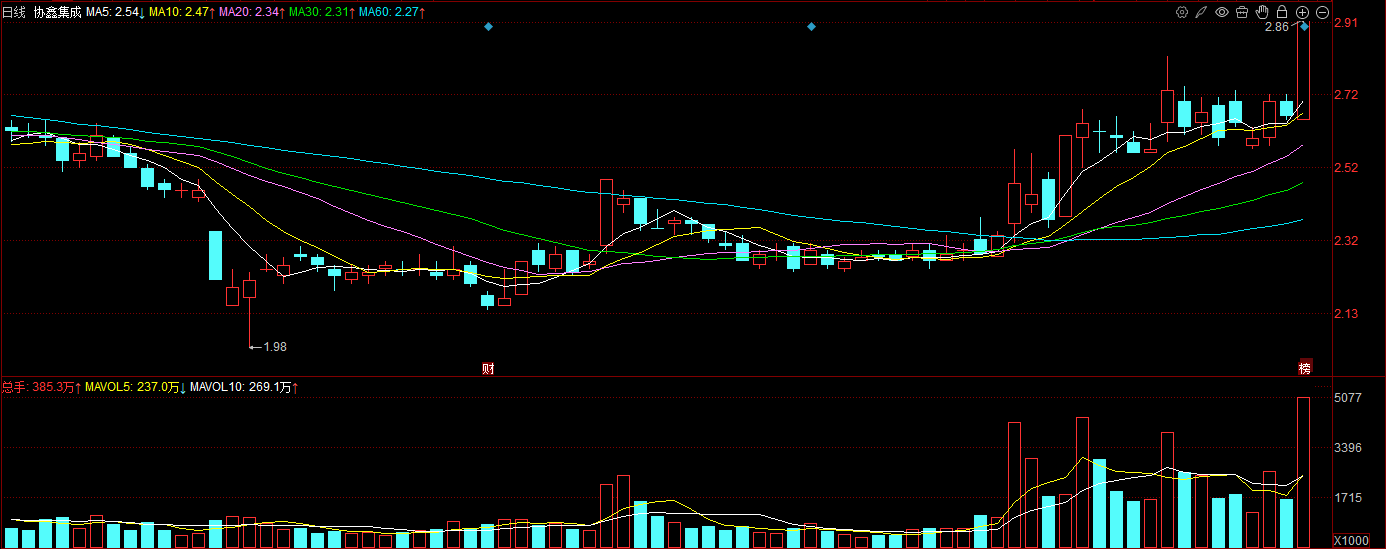The image size is (1386, 549).
Task: Click the 2.13 price axis label
Action: coord(1346,314)
